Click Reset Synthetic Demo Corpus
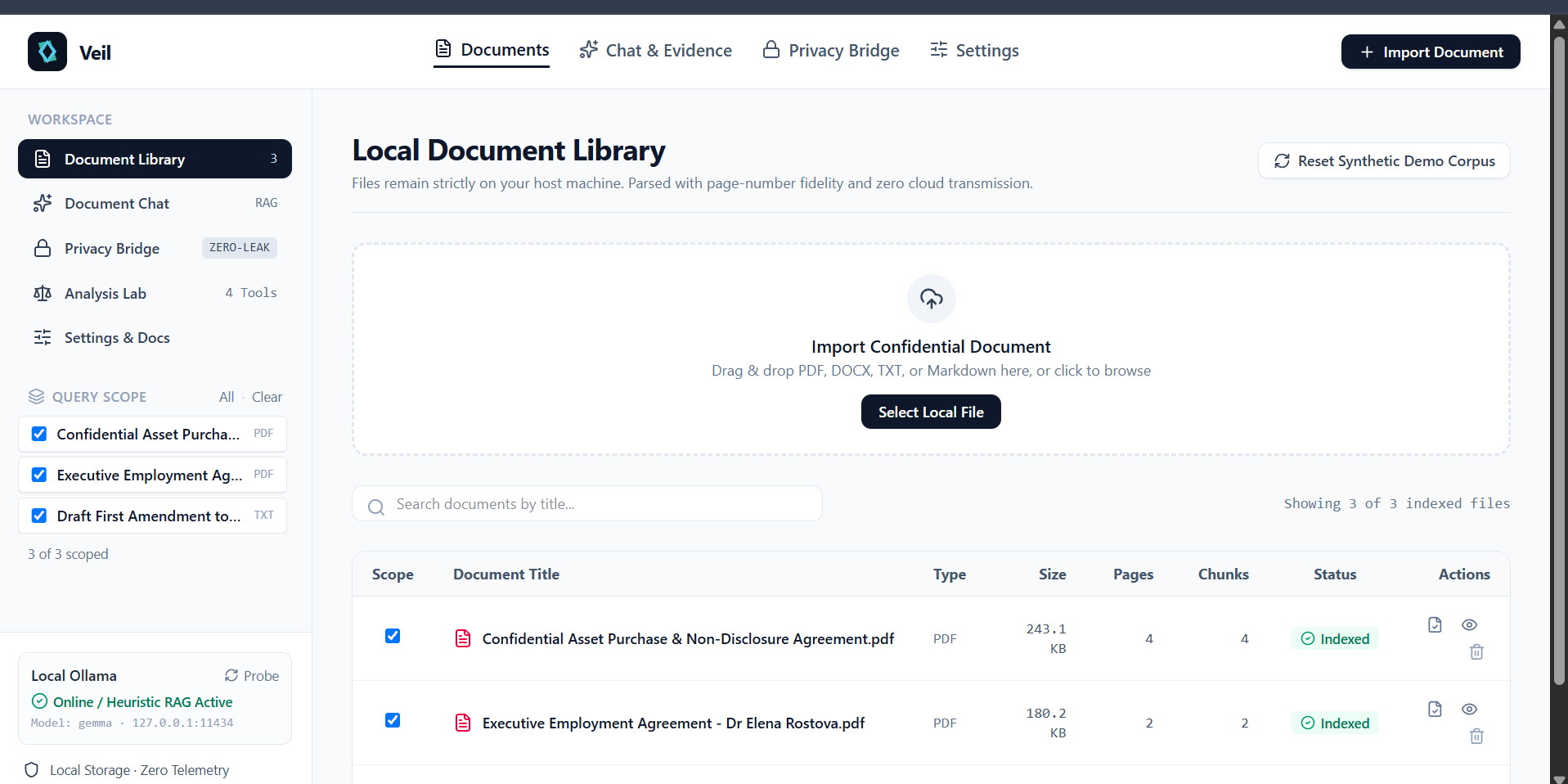This screenshot has width=1568, height=784. pyautogui.click(x=1384, y=161)
